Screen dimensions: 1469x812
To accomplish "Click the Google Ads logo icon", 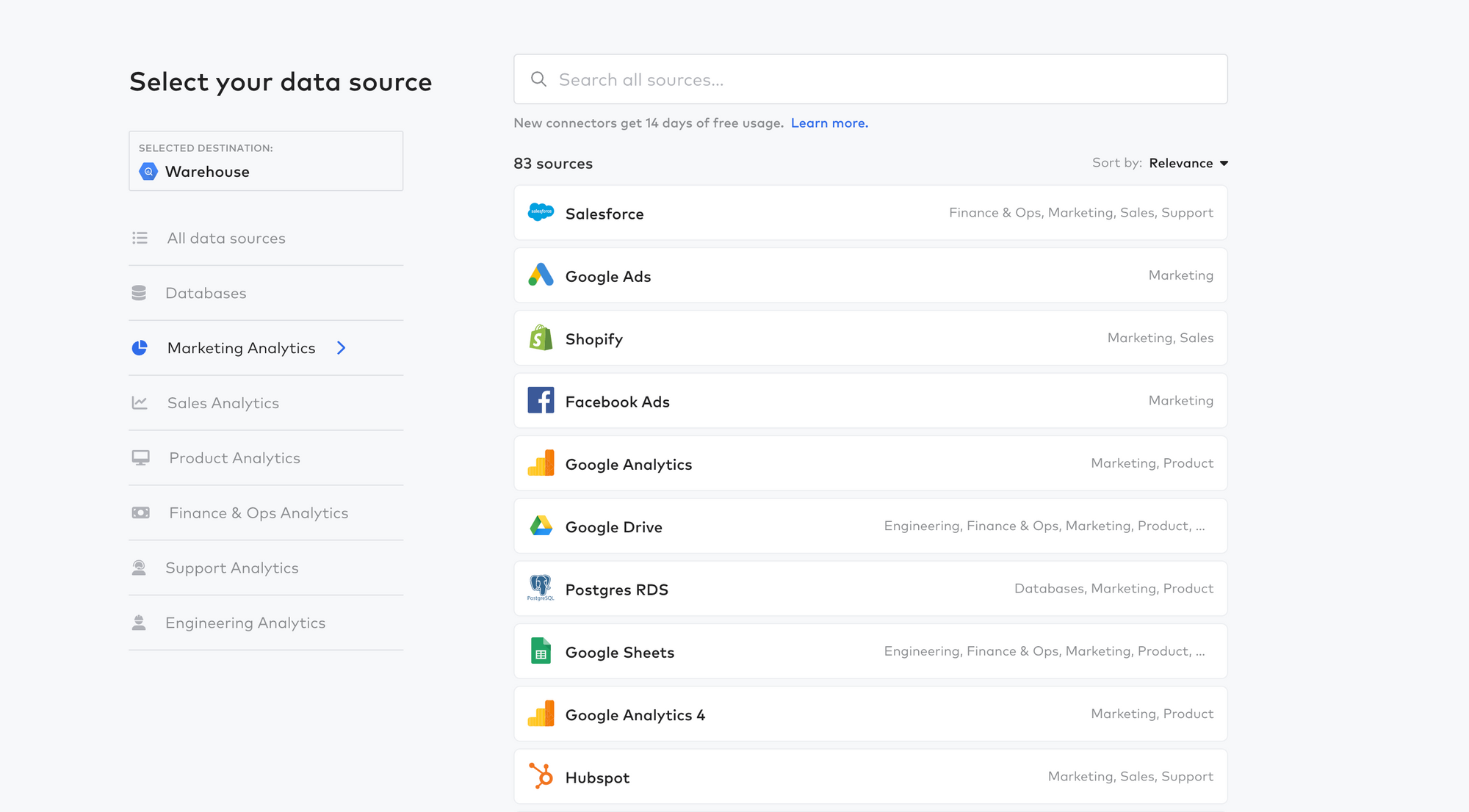I will point(541,275).
